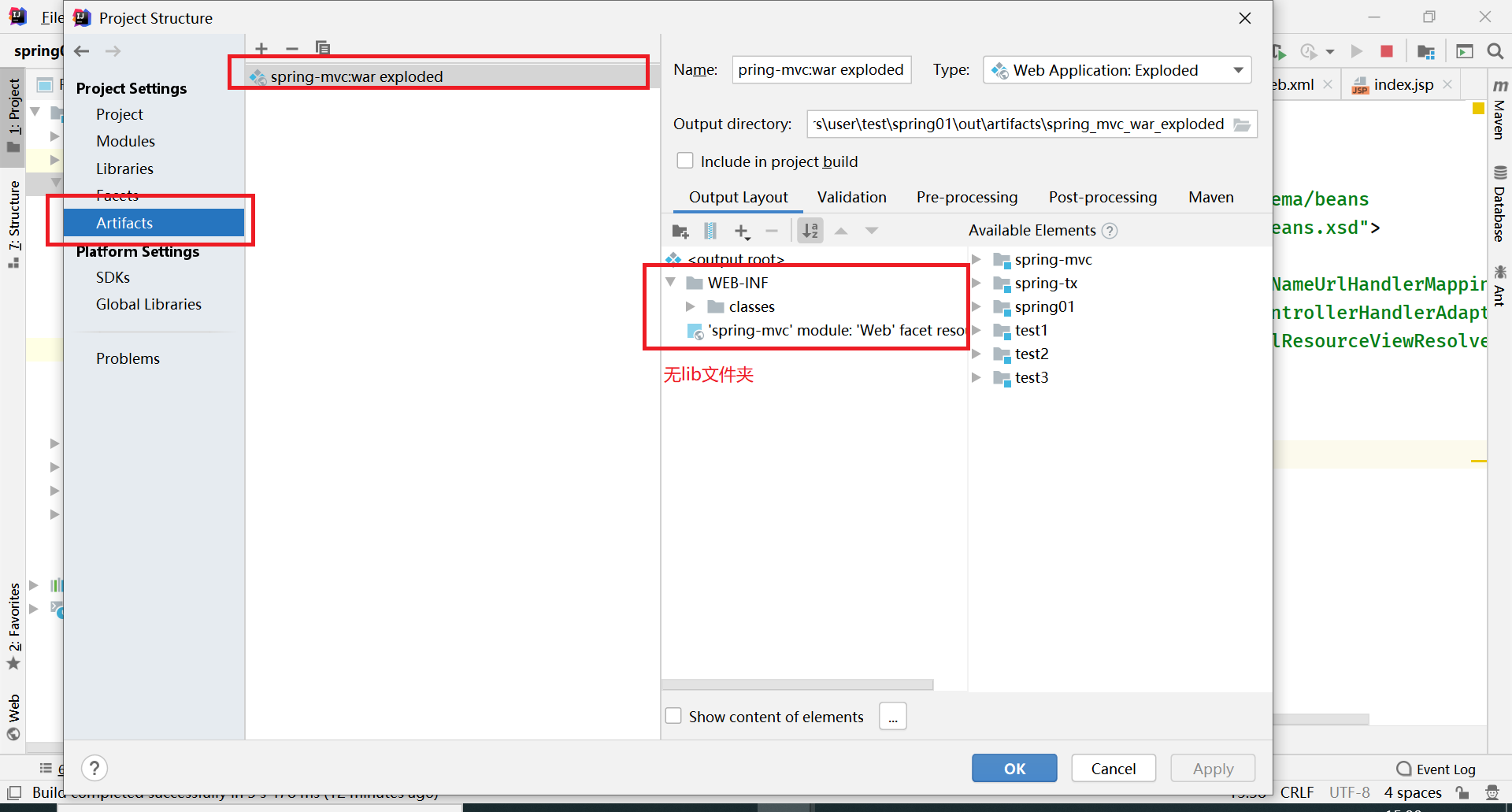Remove selected artifact with minus icon
Viewport: 1512px width, 812px height.
292,49
